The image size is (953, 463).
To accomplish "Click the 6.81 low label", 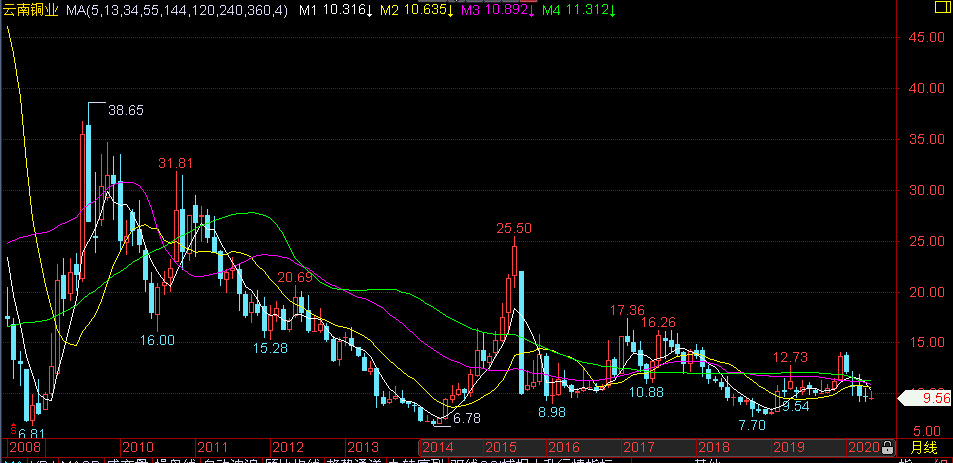I will pyautogui.click(x=32, y=434).
